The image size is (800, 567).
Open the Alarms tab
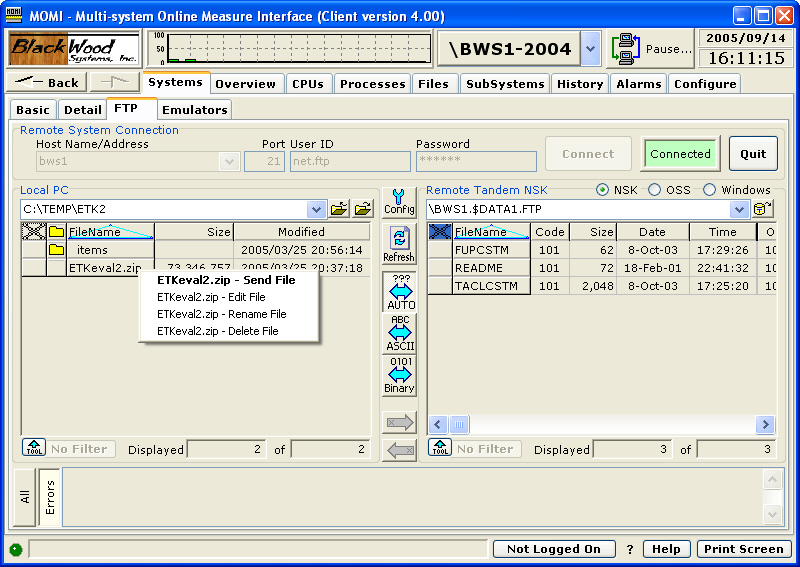click(x=638, y=84)
